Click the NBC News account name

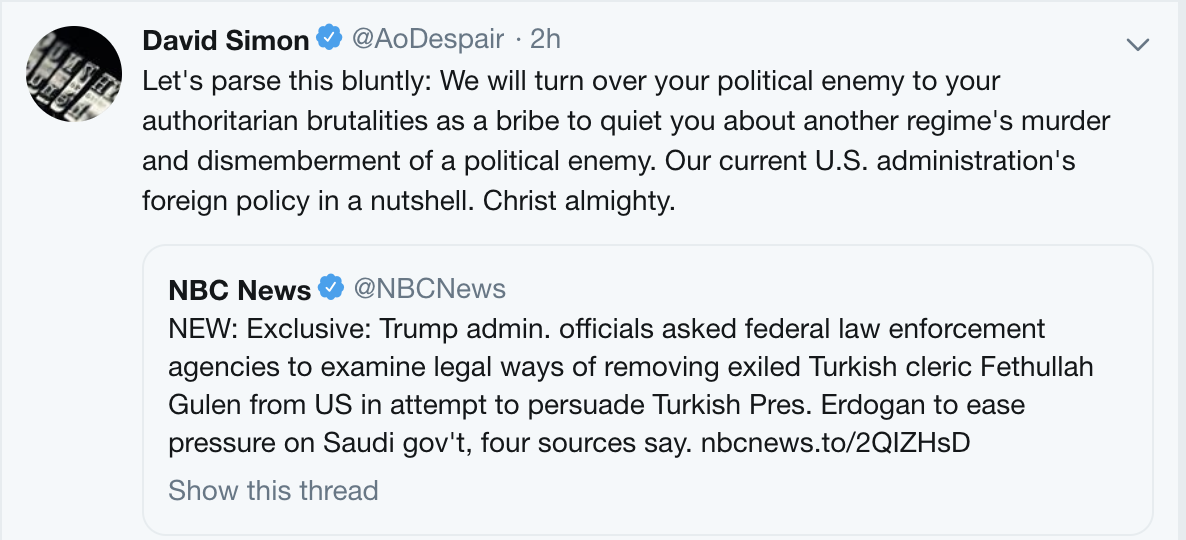[239, 290]
